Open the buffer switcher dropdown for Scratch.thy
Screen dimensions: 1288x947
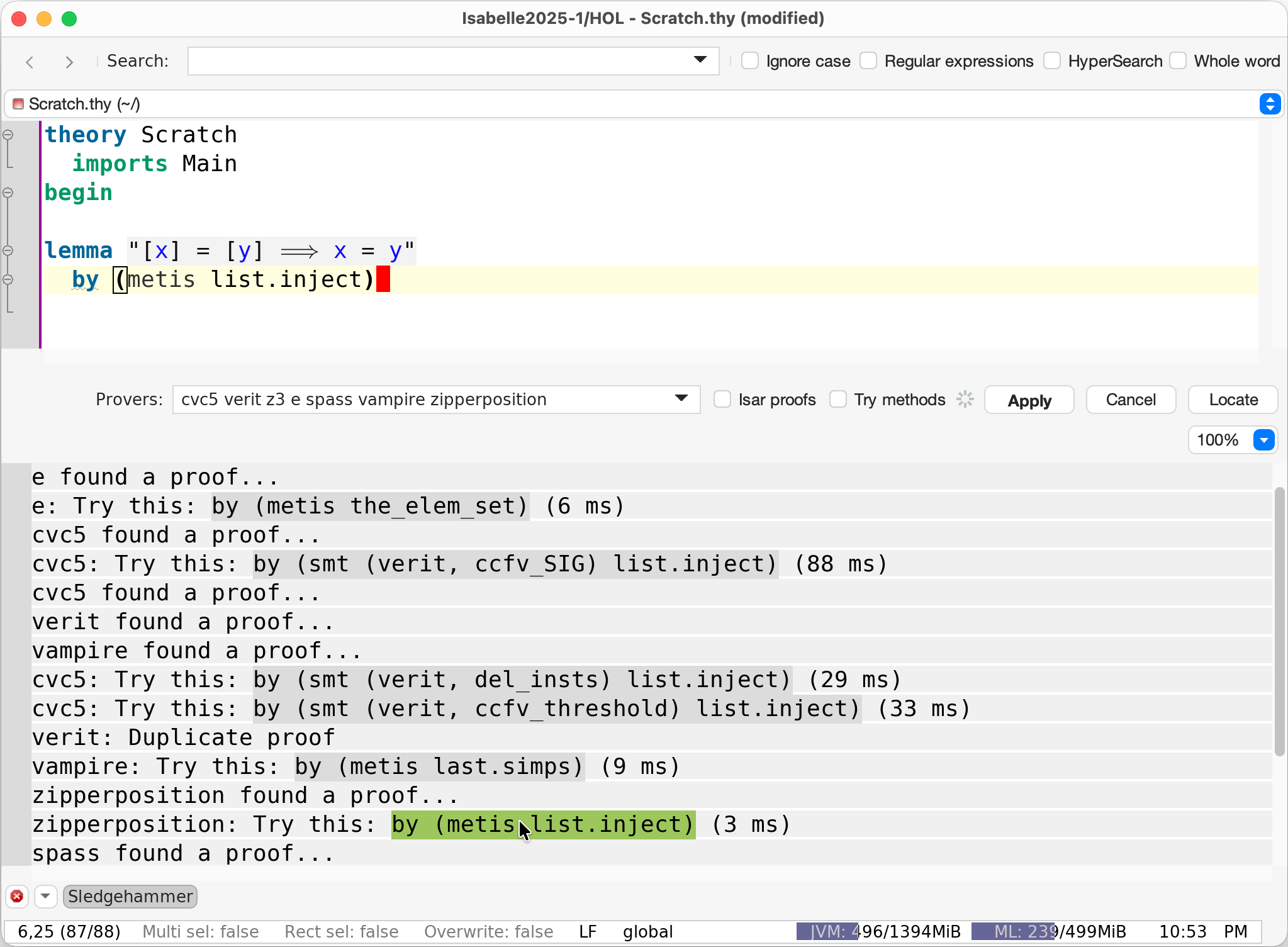(x=1270, y=104)
